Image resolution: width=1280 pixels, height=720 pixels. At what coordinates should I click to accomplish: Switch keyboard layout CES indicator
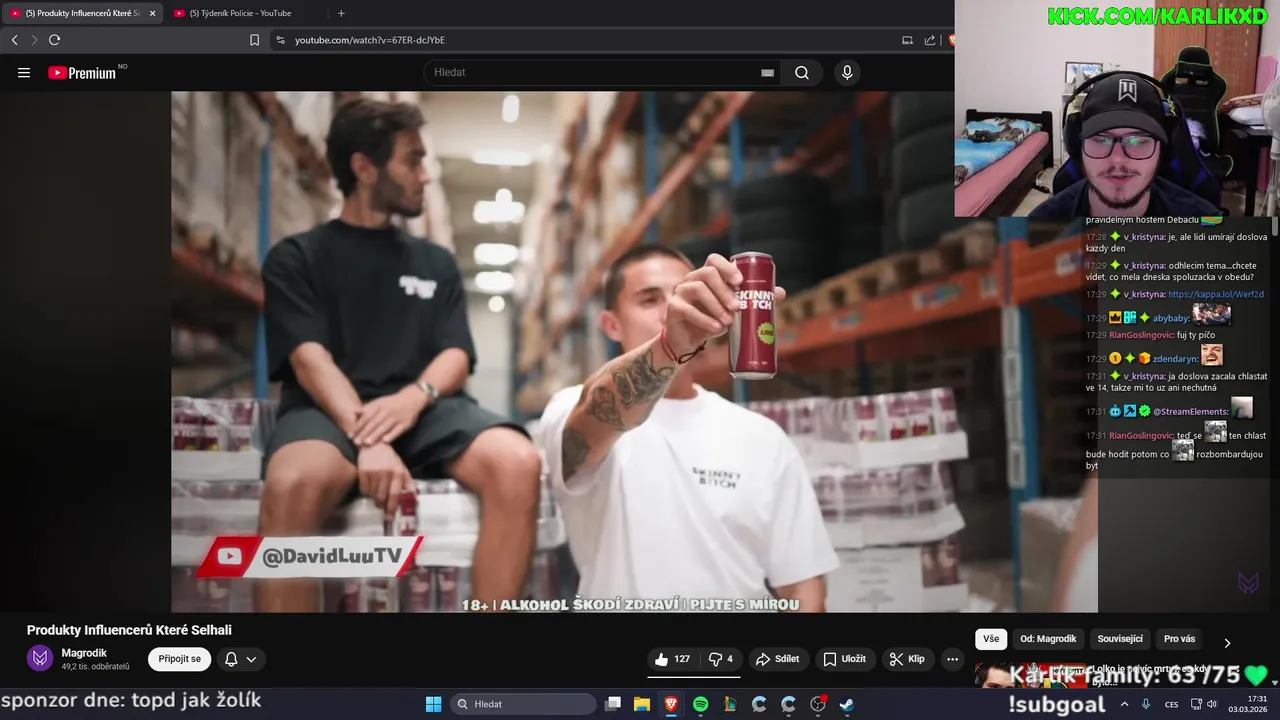tap(1171, 704)
